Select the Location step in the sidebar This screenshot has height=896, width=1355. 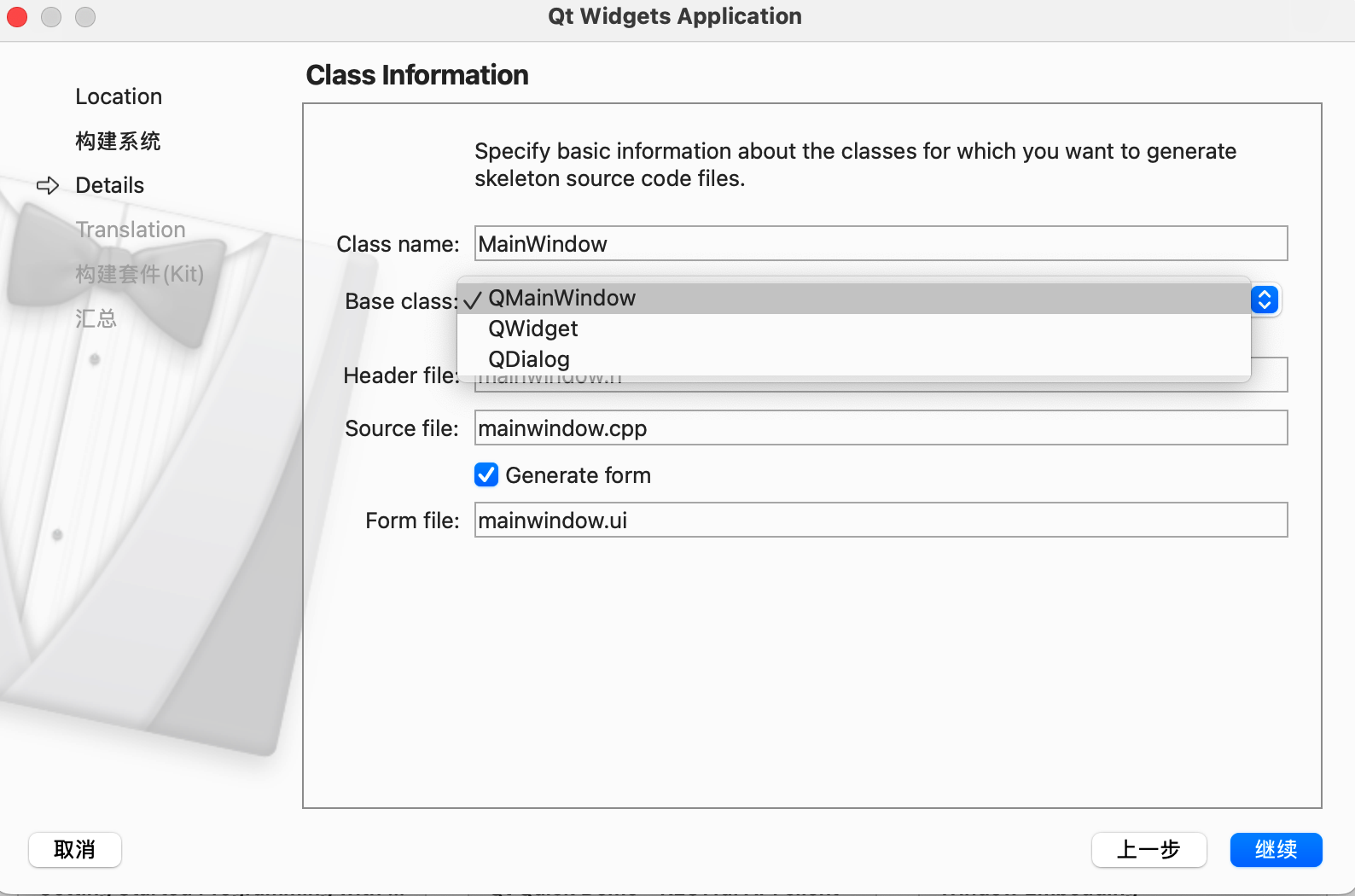pos(119,96)
